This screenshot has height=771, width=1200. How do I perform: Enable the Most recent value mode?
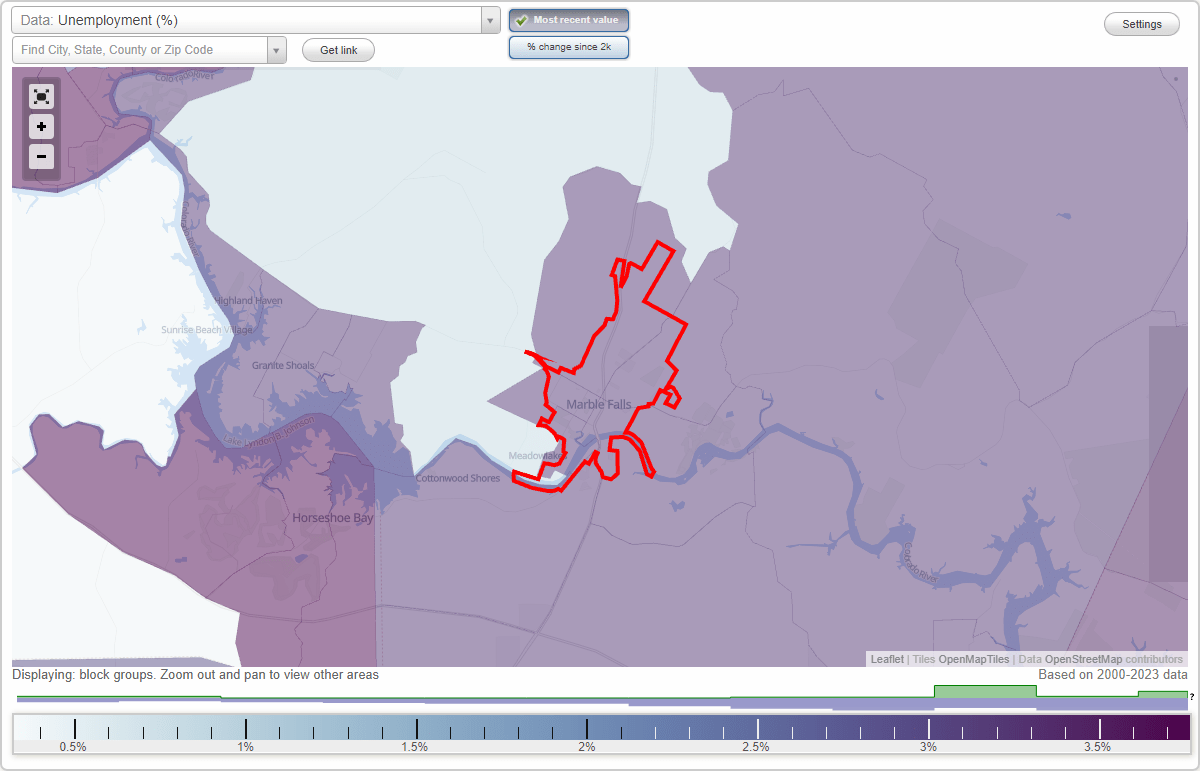[568, 19]
